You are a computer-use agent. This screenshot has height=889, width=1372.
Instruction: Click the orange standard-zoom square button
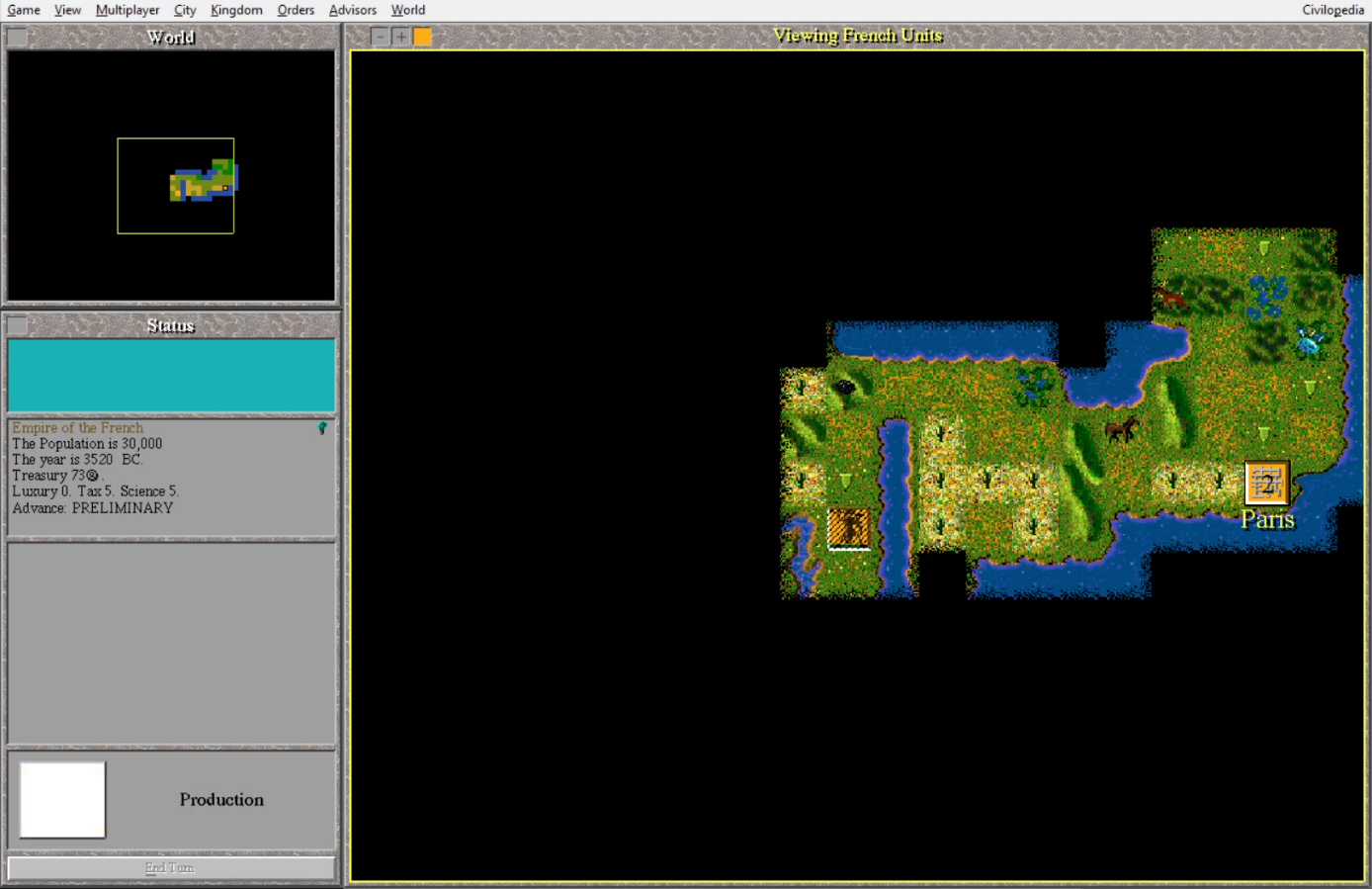tap(422, 37)
